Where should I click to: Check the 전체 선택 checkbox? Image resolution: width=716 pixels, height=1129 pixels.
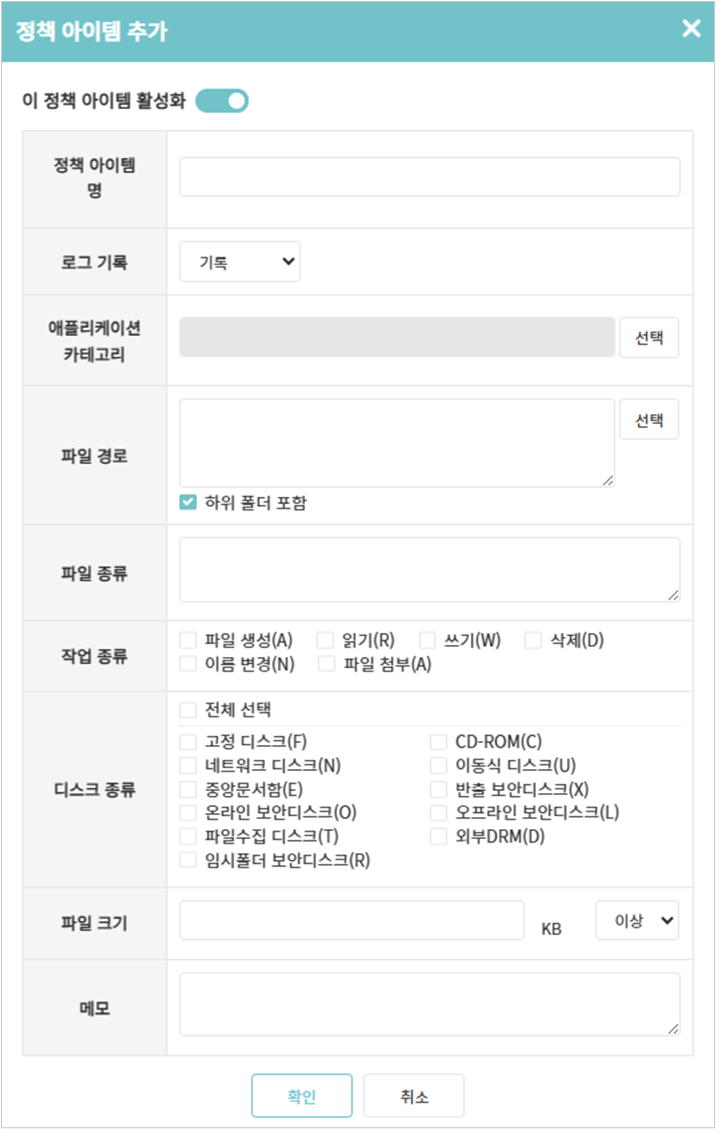pyautogui.click(x=188, y=710)
